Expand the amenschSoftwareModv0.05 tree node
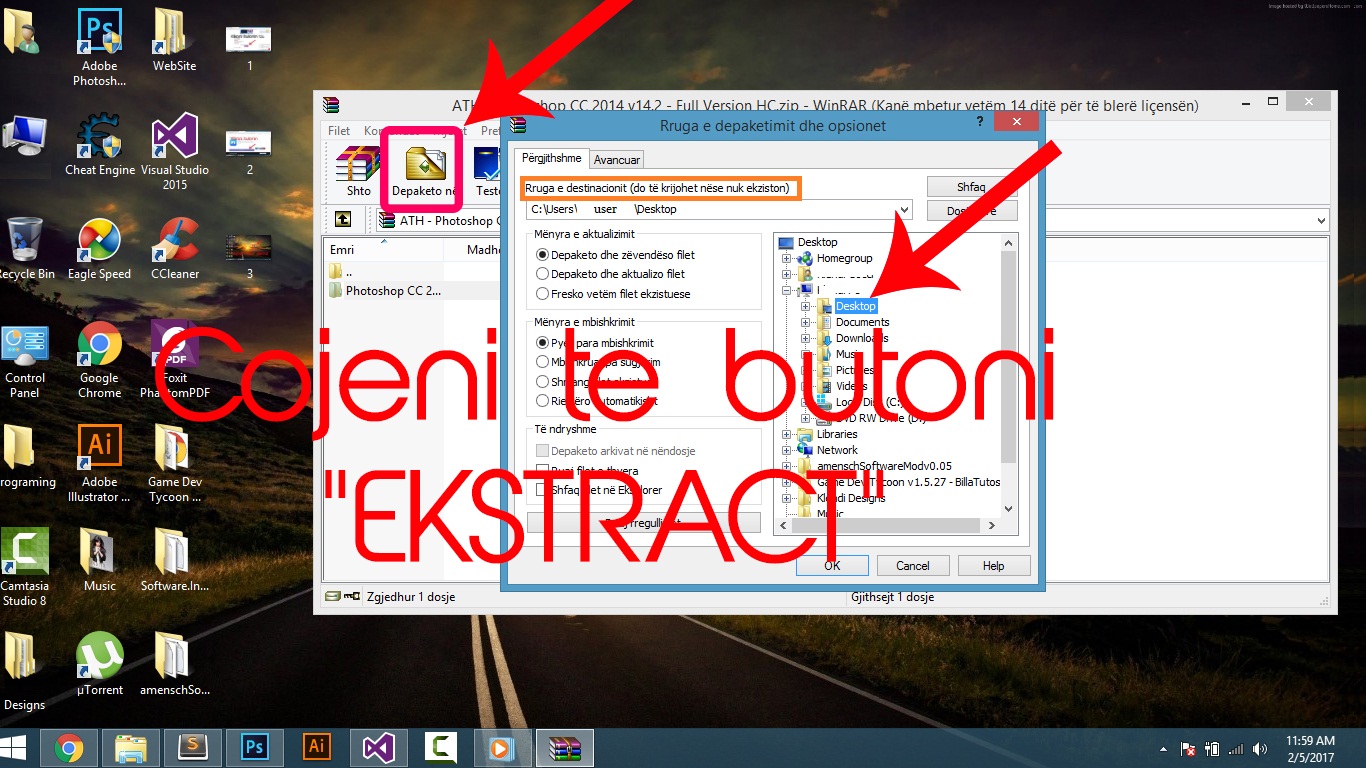Screen dimensions: 1366x768 coord(787,466)
